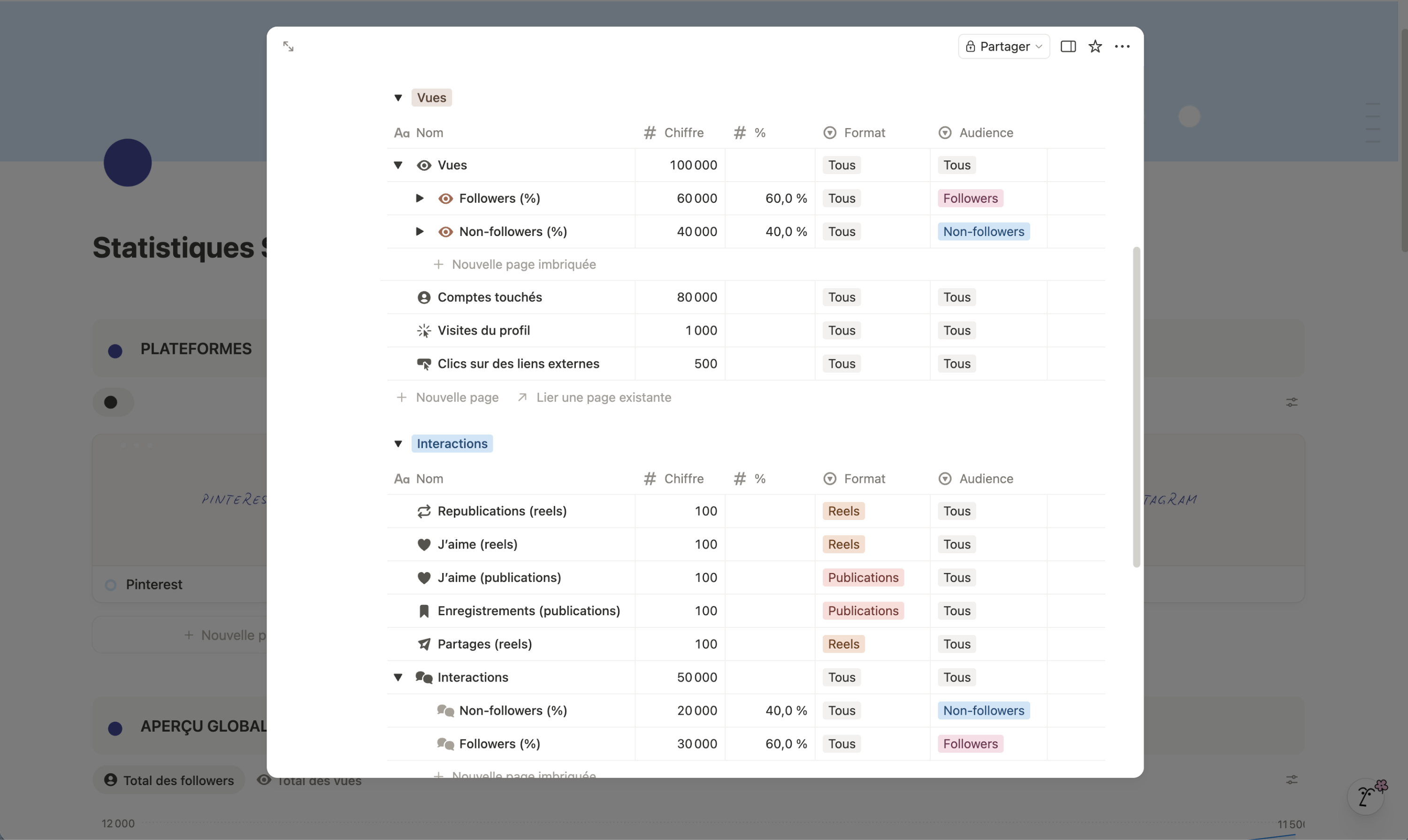This screenshot has height=840, width=1408.
Task: Click the Vues group tag label
Action: click(431, 98)
